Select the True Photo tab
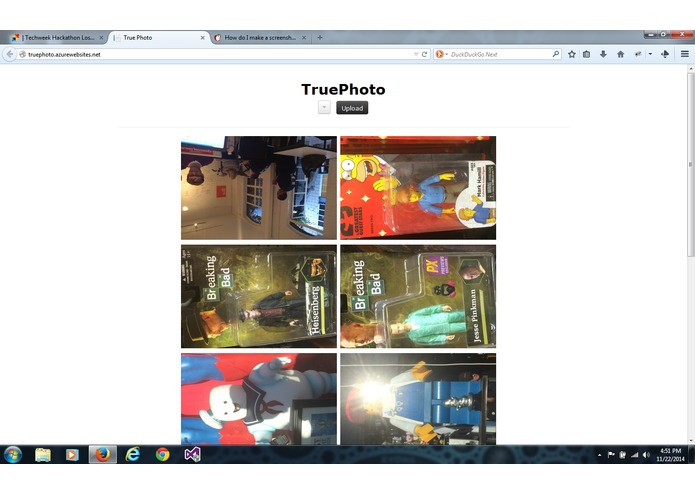This screenshot has width=695, height=494. pos(158,38)
